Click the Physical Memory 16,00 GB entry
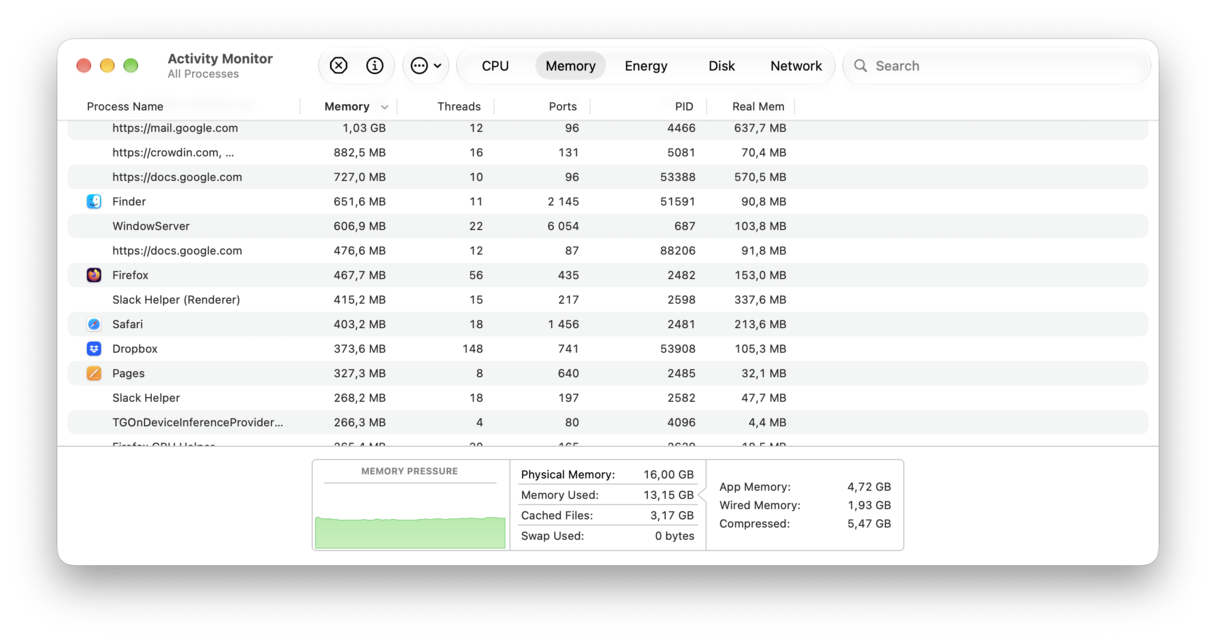This screenshot has height=641, width=1216. (607, 475)
